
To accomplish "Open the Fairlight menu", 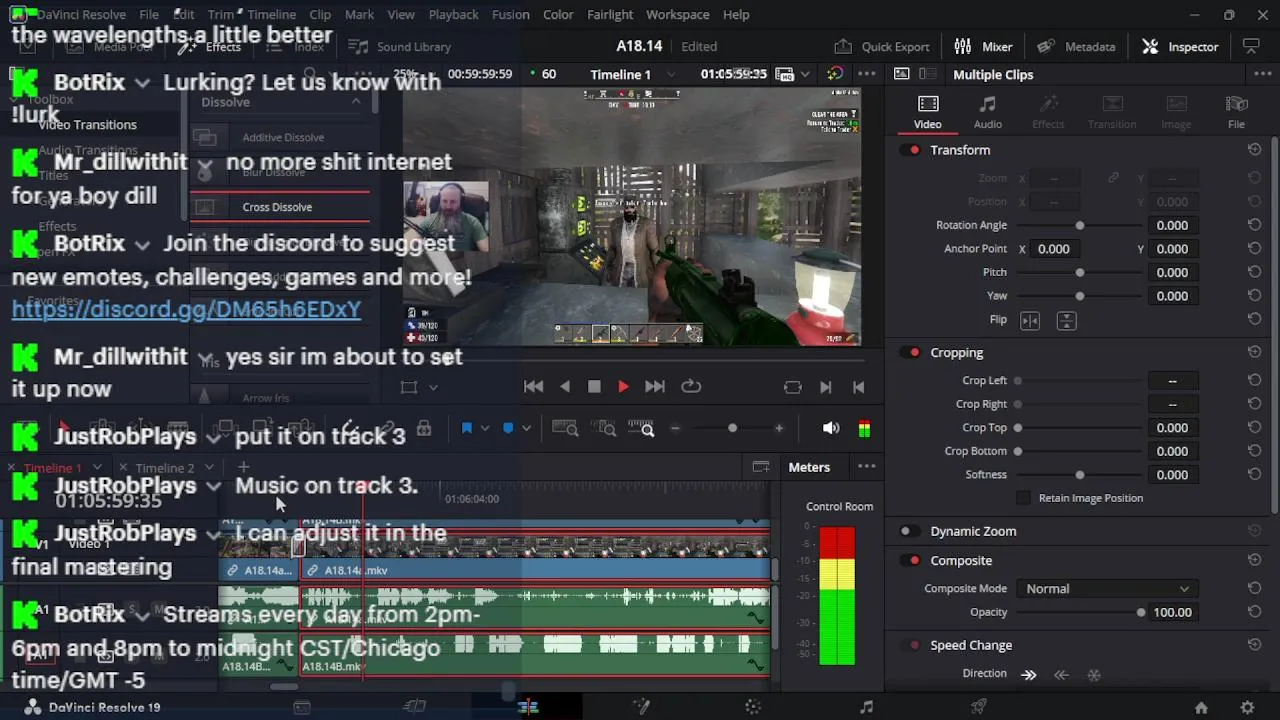I will coord(610,14).
